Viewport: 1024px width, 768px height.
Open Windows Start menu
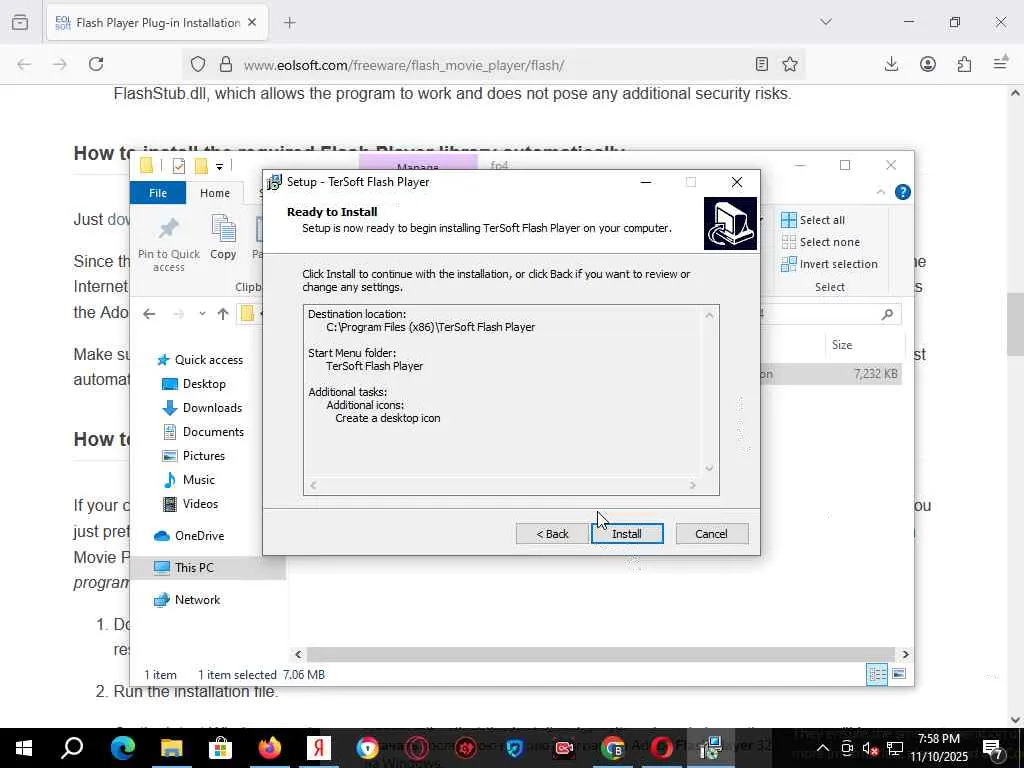point(24,748)
